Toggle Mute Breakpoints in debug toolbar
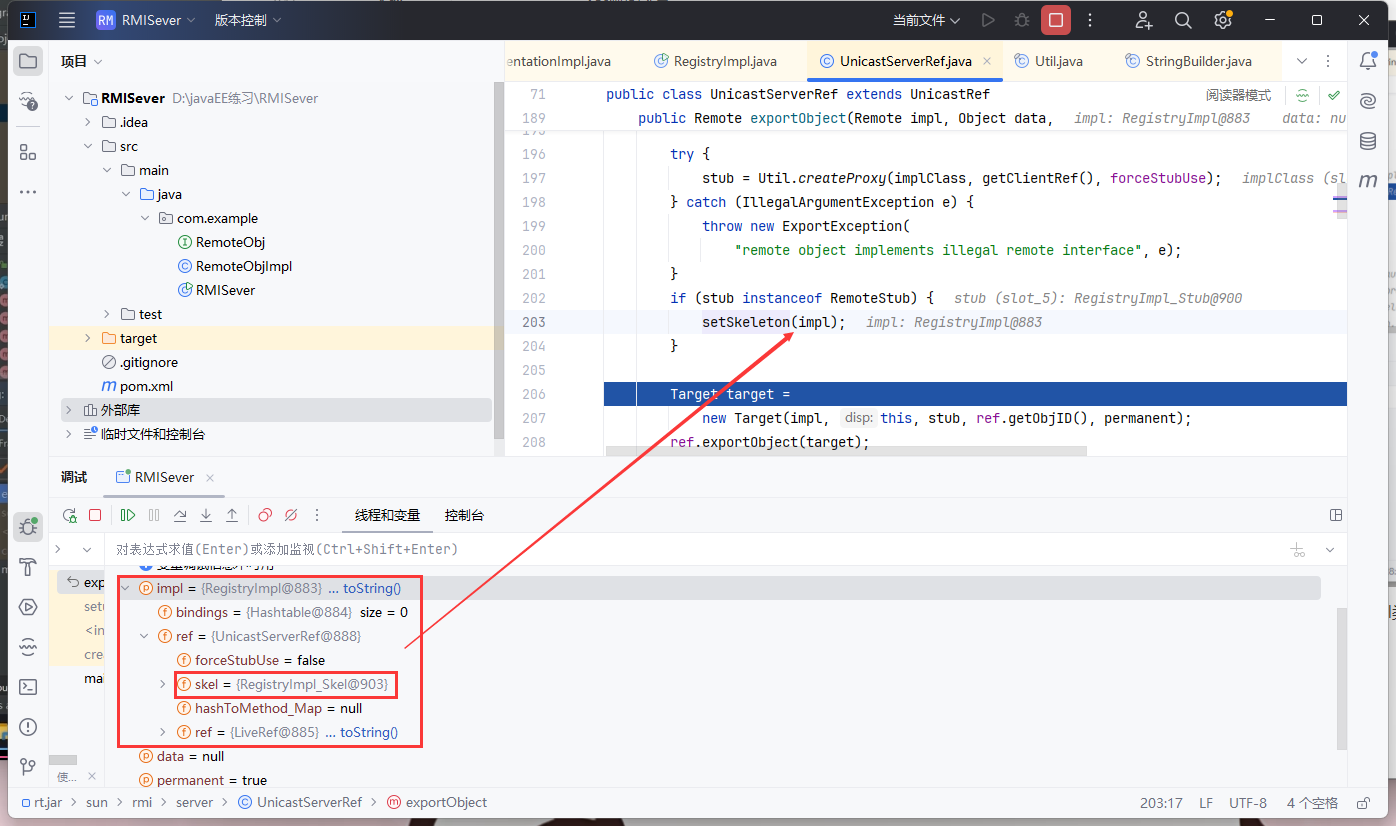Screen dimensions: 1396x826 pyautogui.click(x=291, y=515)
